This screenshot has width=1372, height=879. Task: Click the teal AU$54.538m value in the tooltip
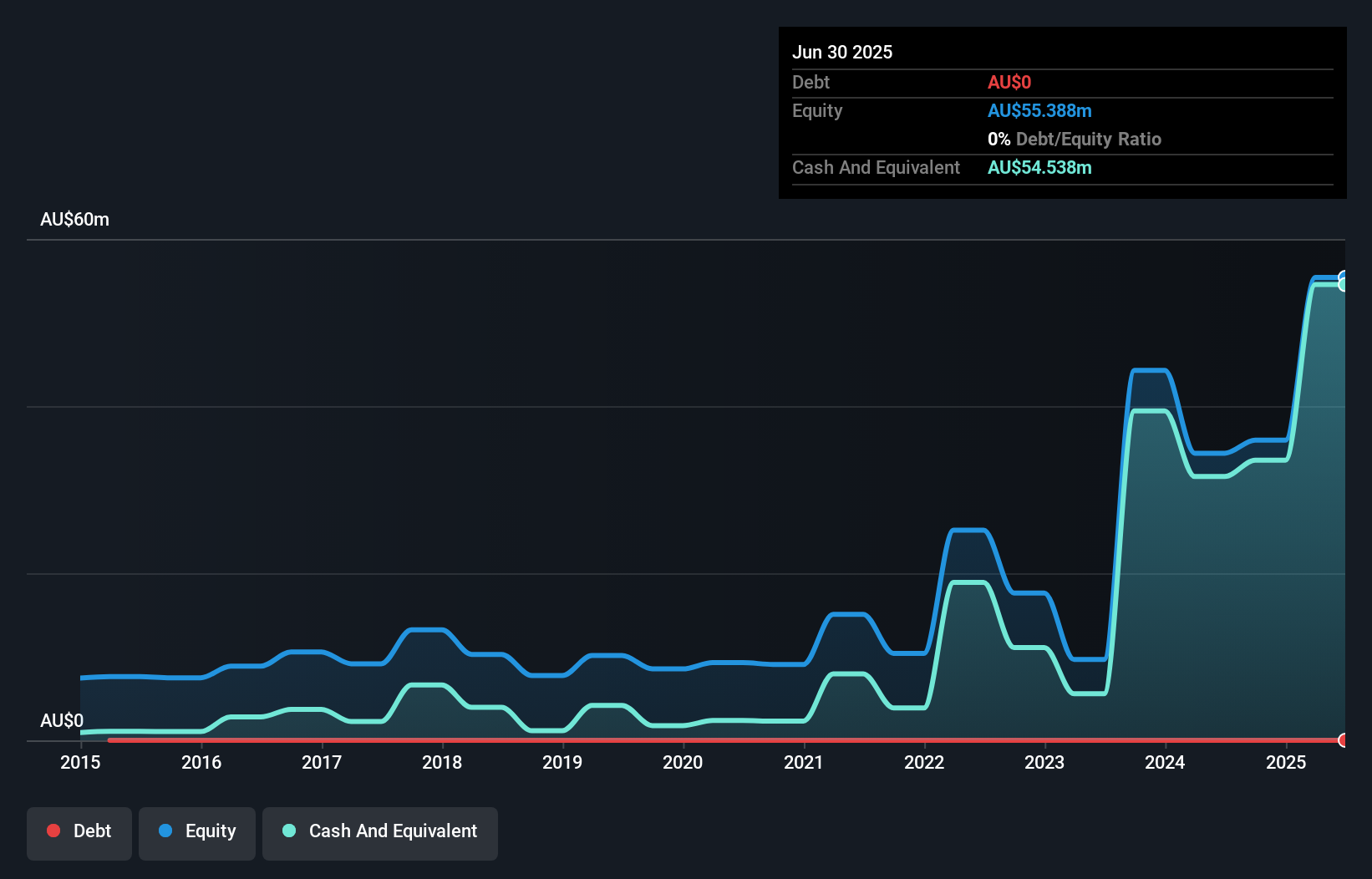point(1039,167)
